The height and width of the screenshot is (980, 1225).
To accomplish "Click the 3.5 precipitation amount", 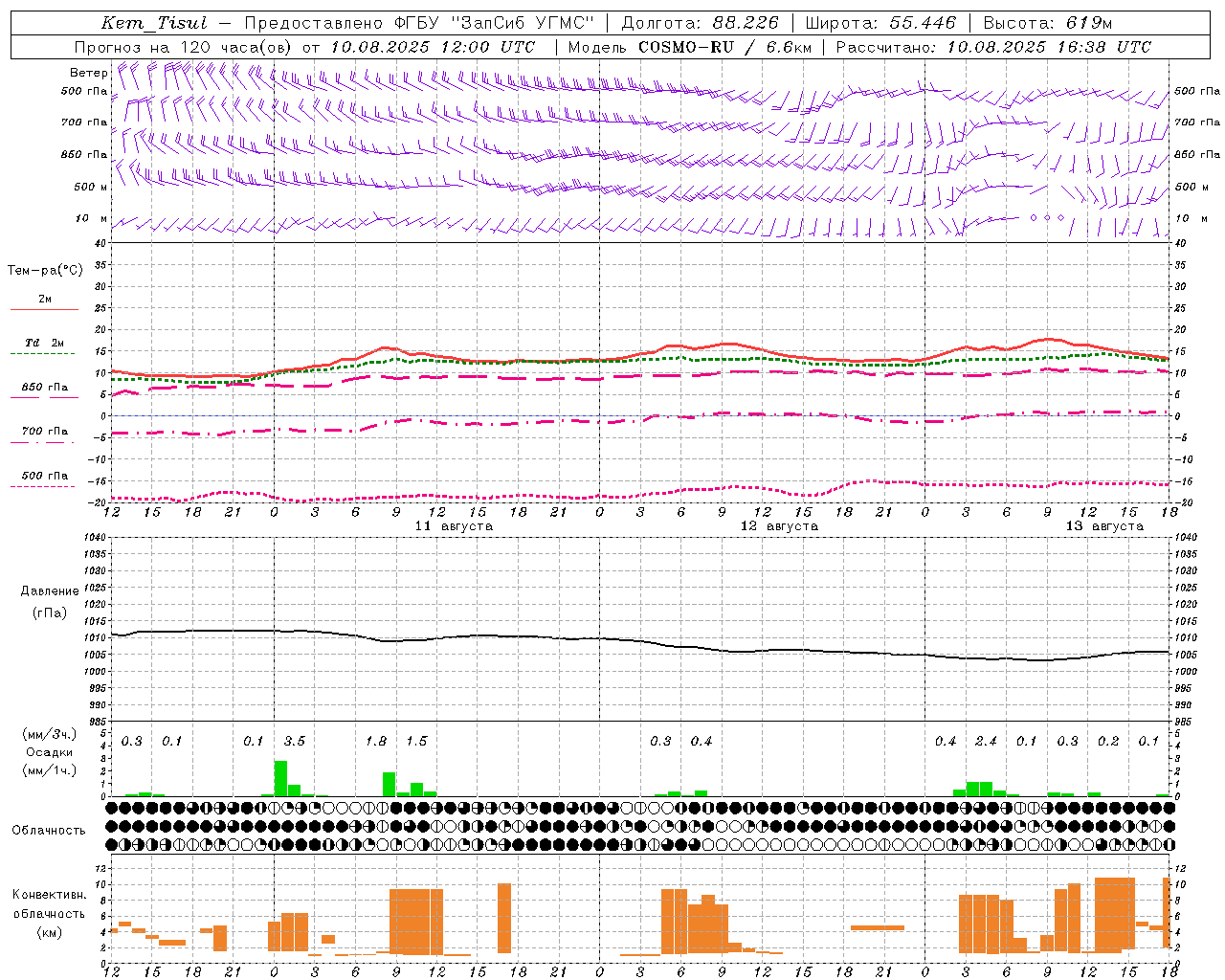I will pos(294,742).
